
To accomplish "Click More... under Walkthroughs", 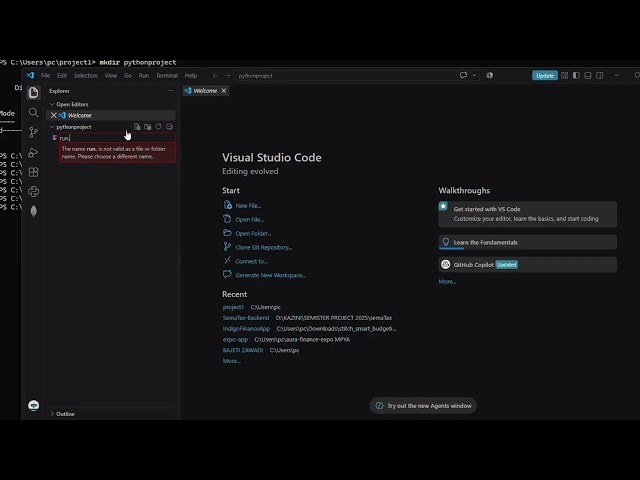I will tap(447, 281).
